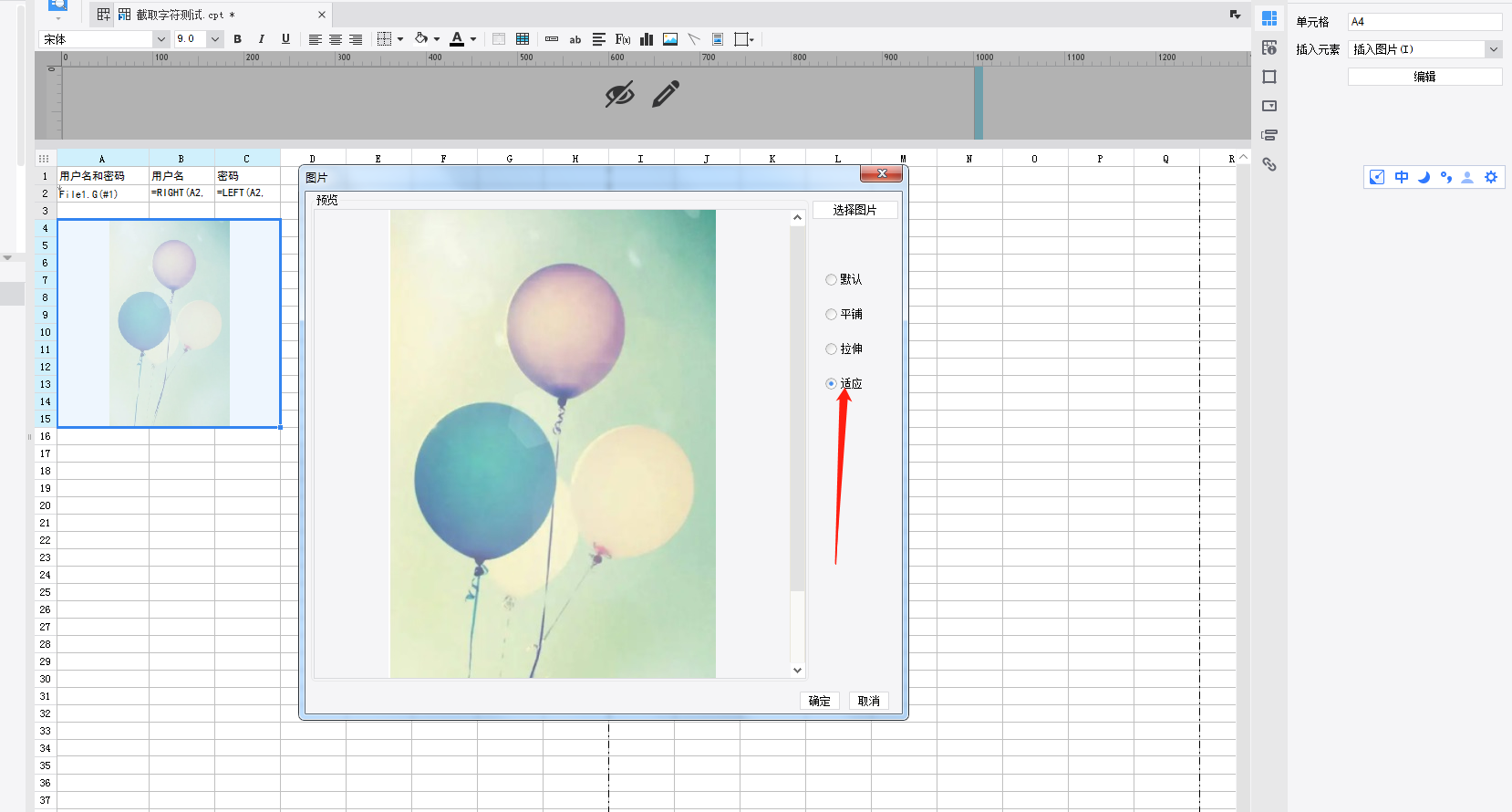
Task: Click the pencil edit icon
Action: pyautogui.click(x=667, y=94)
